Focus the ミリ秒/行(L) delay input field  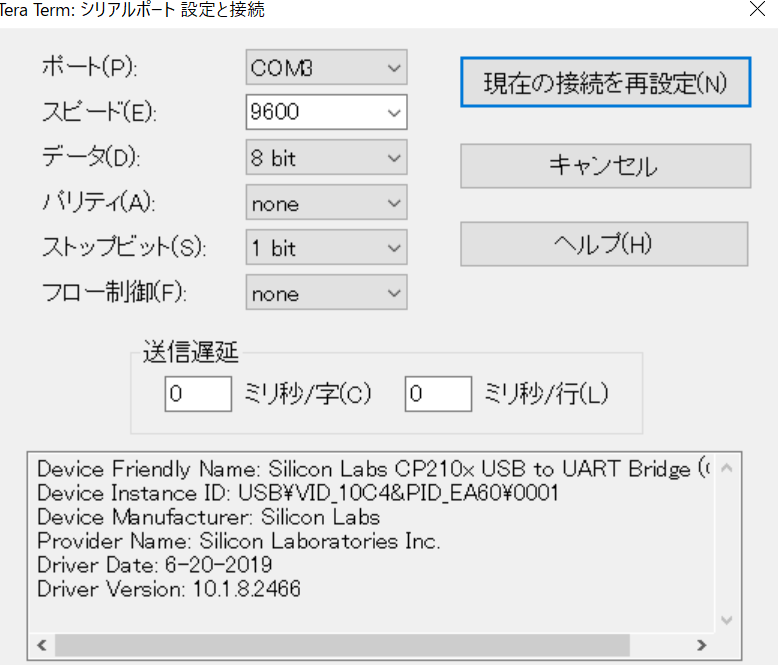pos(438,394)
